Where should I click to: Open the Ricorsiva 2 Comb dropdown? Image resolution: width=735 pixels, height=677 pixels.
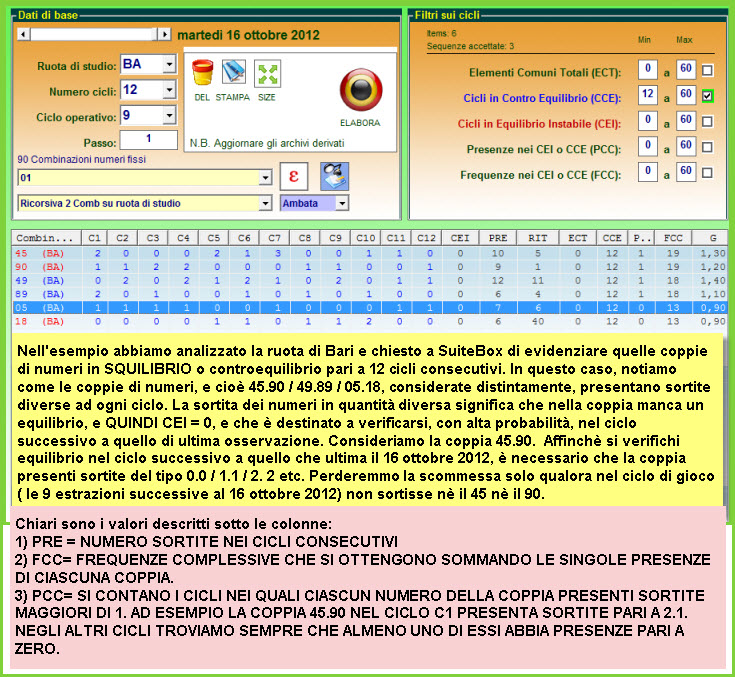265,203
